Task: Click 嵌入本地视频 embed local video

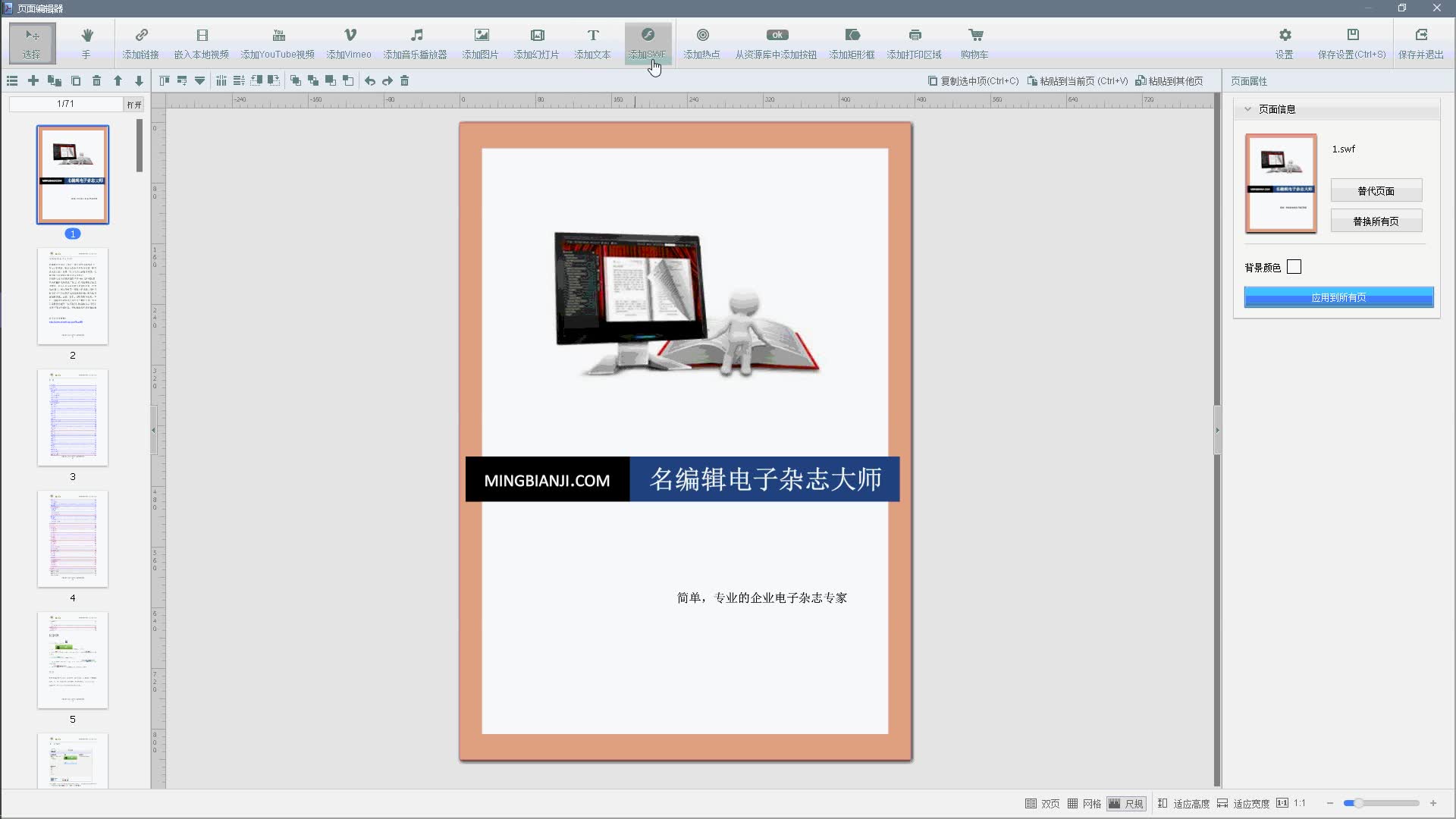Action: click(202, 43)
